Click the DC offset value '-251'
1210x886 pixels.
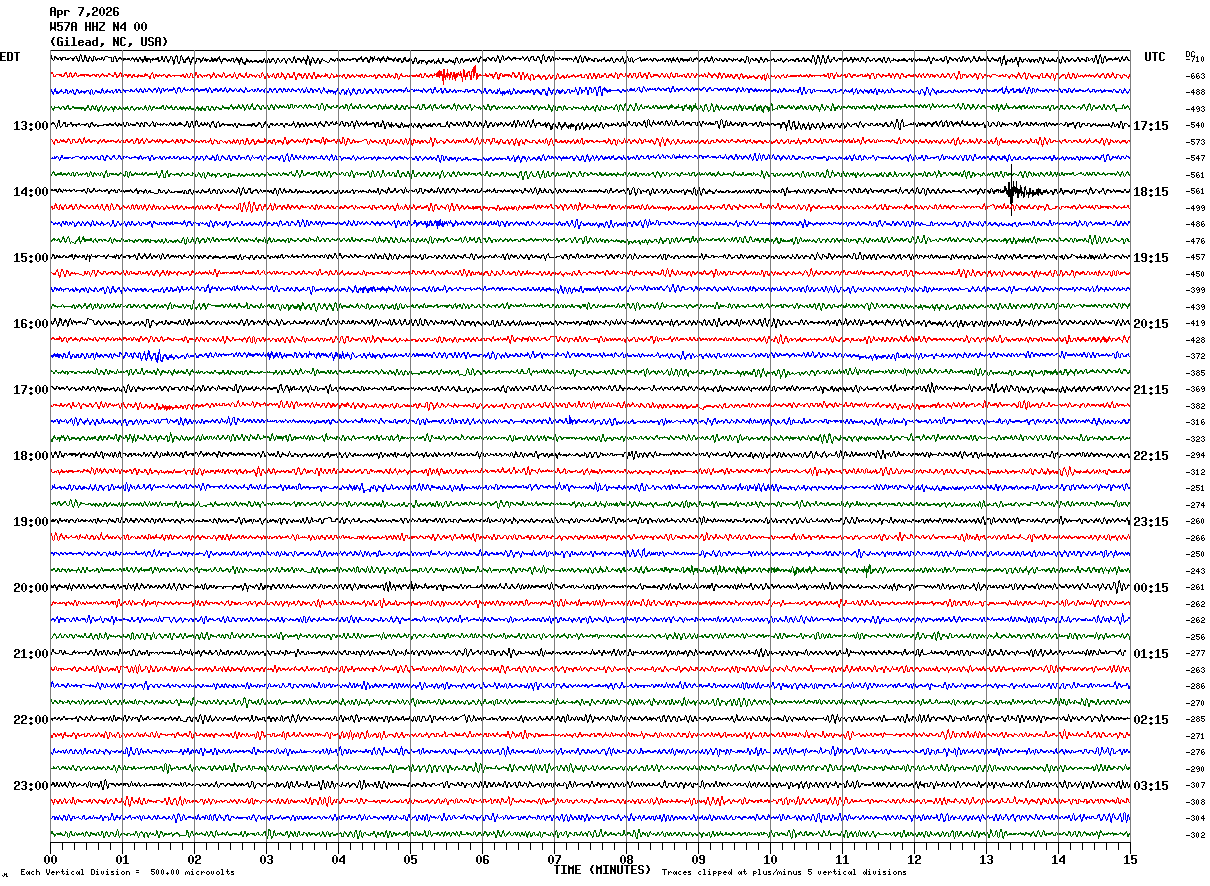(x=1195, y=488)
